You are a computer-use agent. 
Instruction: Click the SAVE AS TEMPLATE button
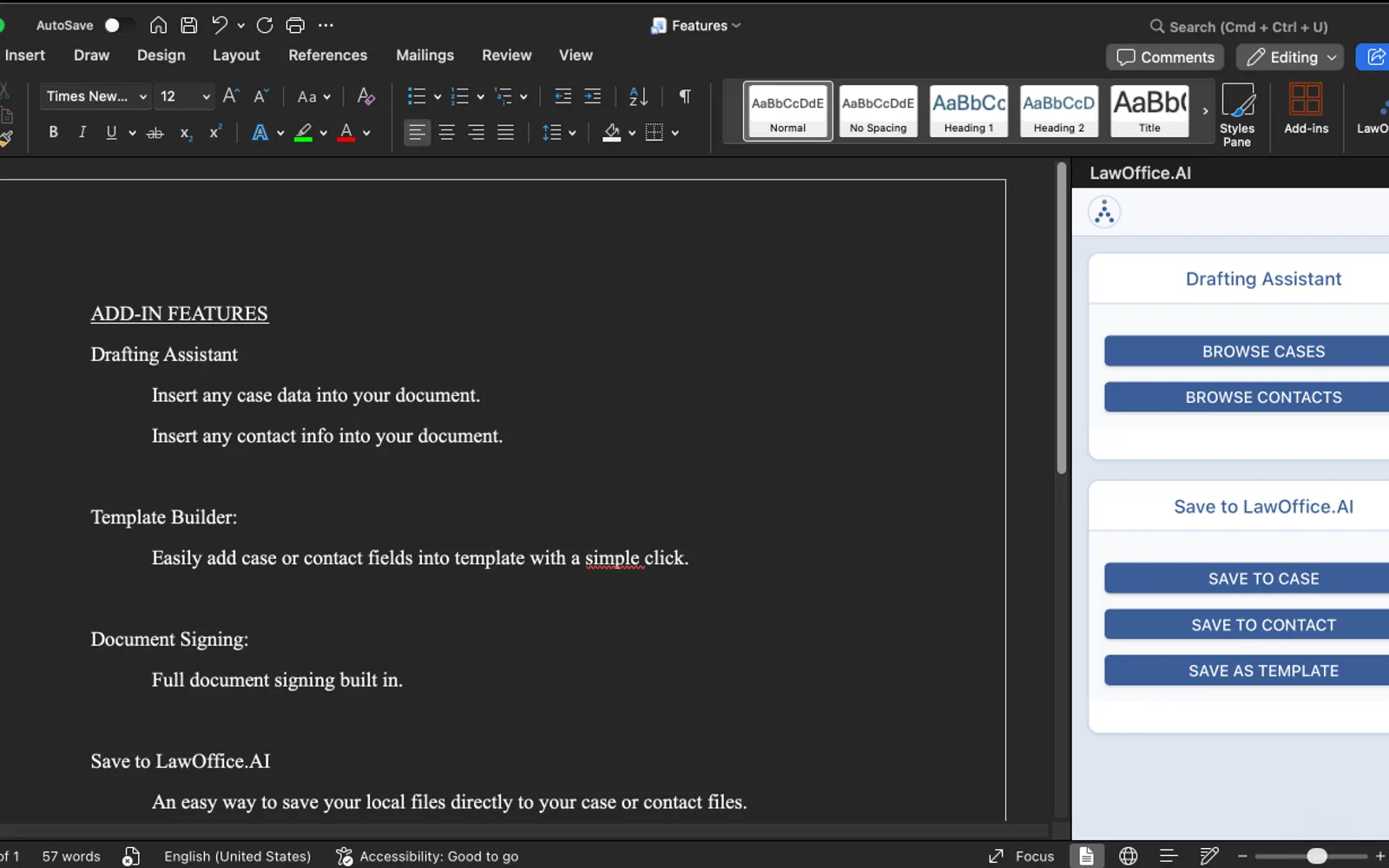click(1247, 671)
